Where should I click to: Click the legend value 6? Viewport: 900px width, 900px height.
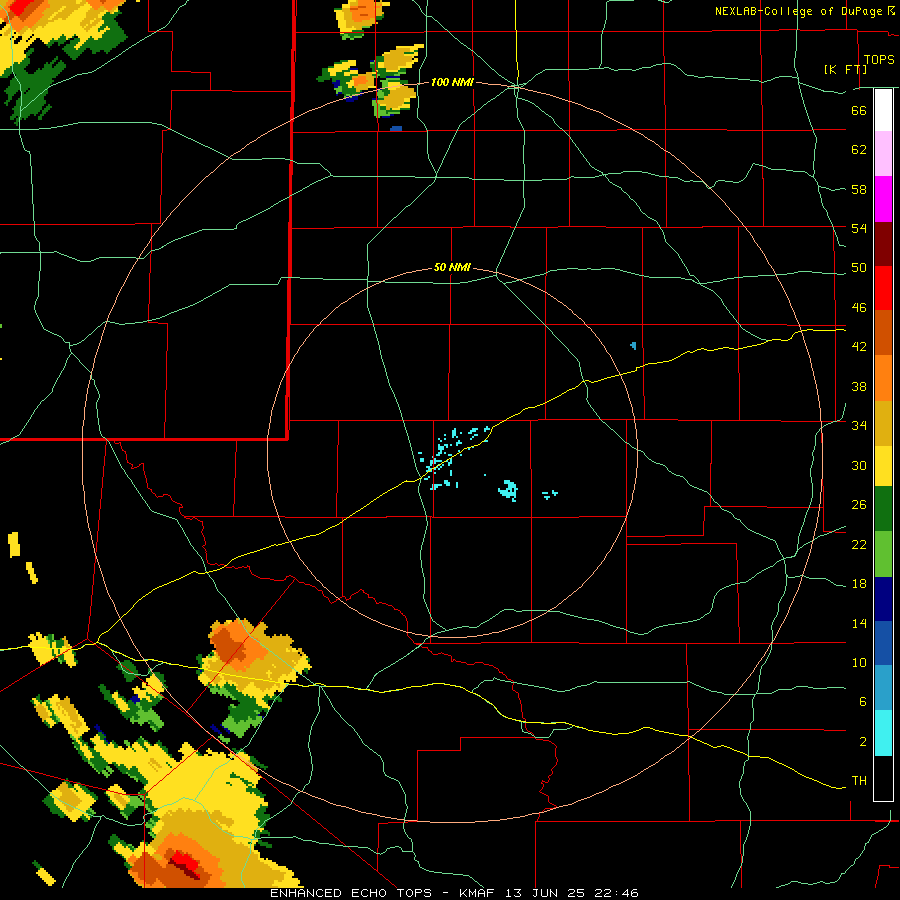862,701
